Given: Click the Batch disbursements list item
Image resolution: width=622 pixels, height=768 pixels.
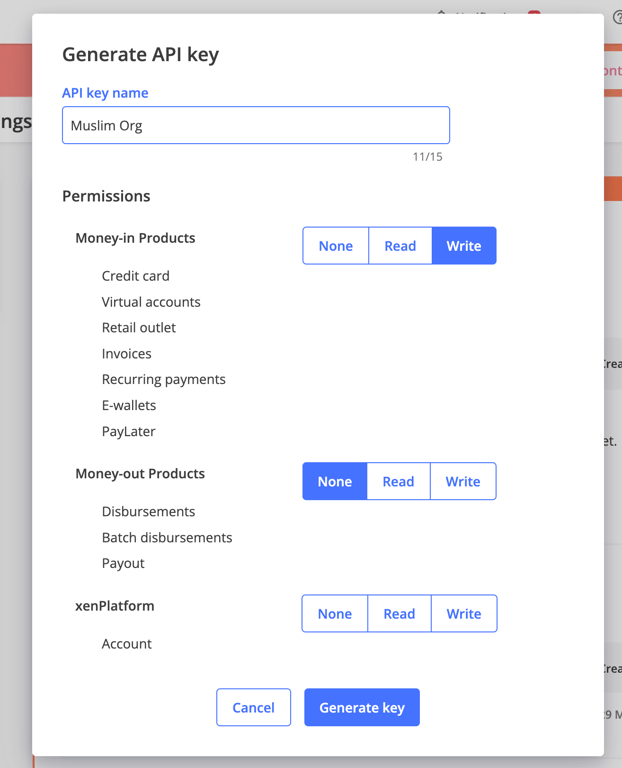Looking at the screenshot, I should pos(167,538).
